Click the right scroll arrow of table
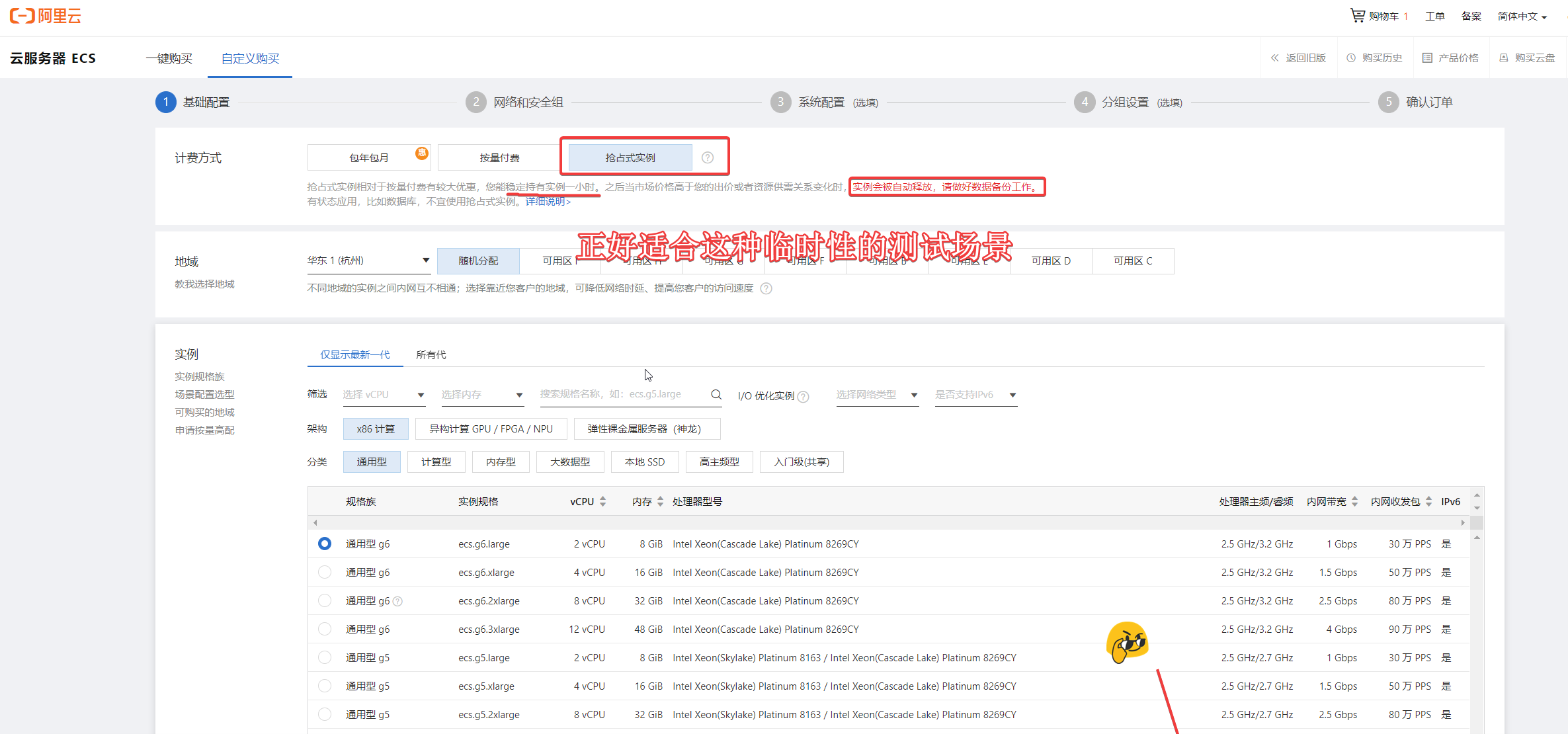The image size is (1568, 734). [1462, 522]
